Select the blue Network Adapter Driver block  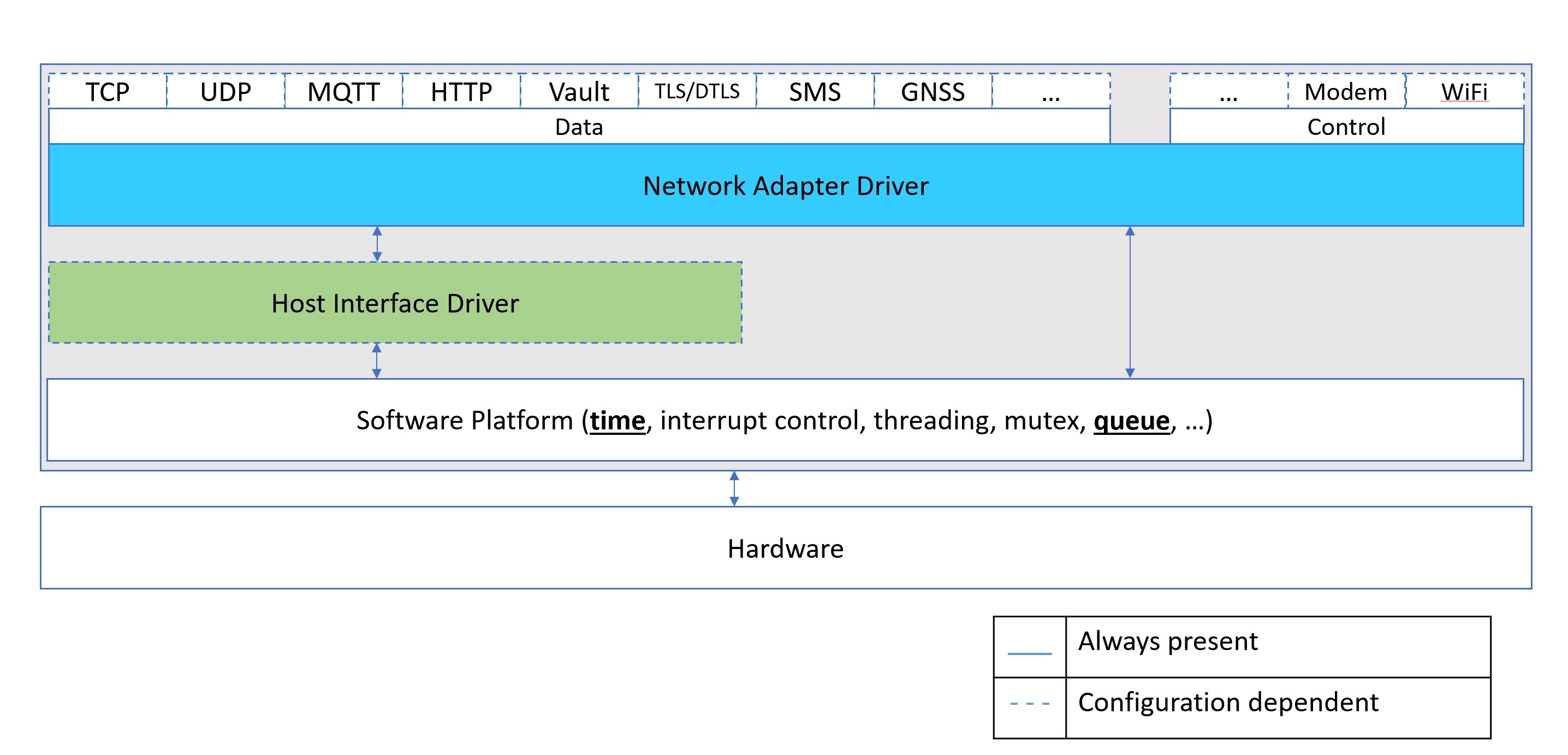[785, 186]
